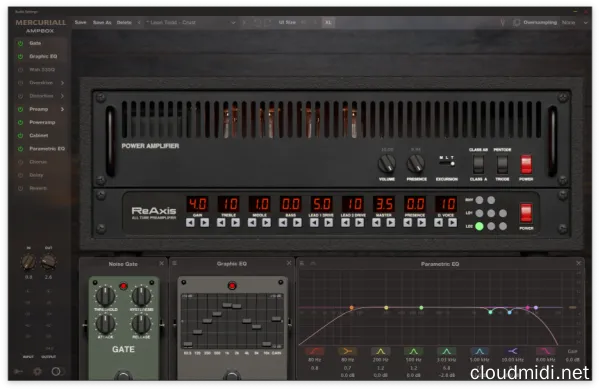Open the settings gear icon at bottom left
600x390 pixels.
37,371
